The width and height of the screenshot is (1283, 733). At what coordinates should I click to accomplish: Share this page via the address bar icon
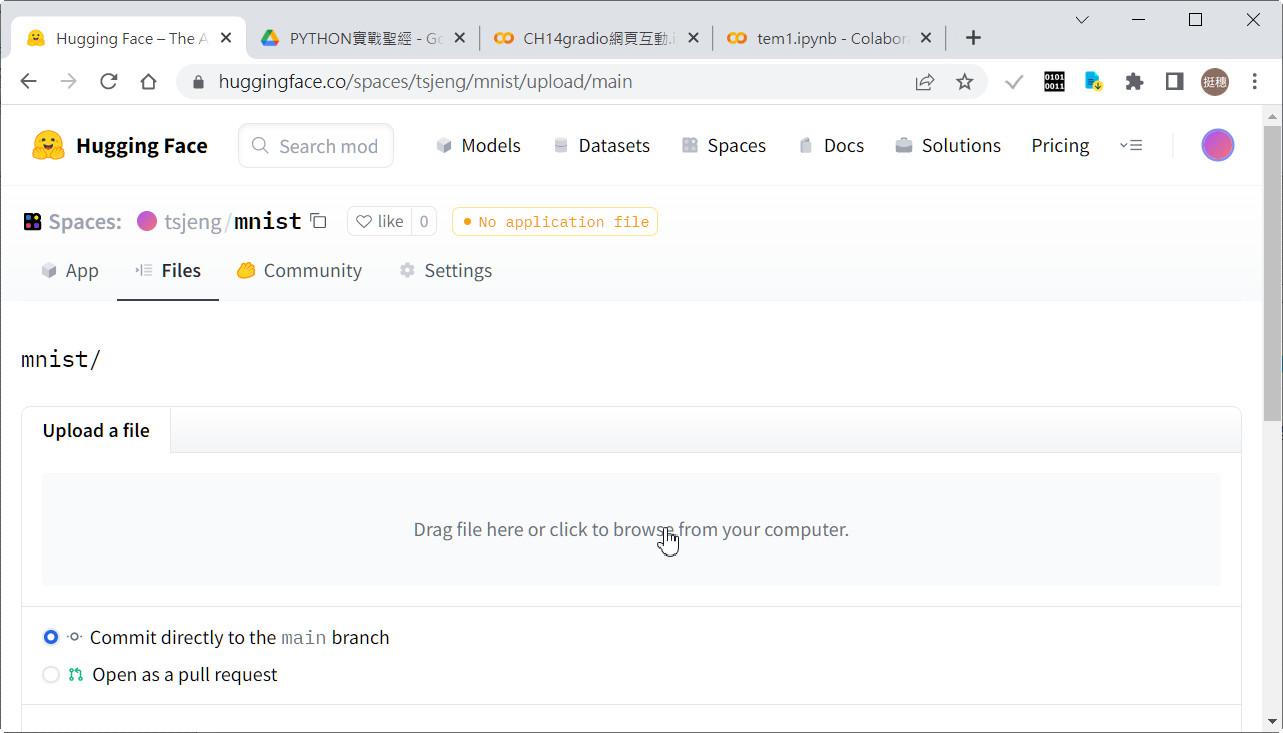pyautogui.click(x=924, y=82)
